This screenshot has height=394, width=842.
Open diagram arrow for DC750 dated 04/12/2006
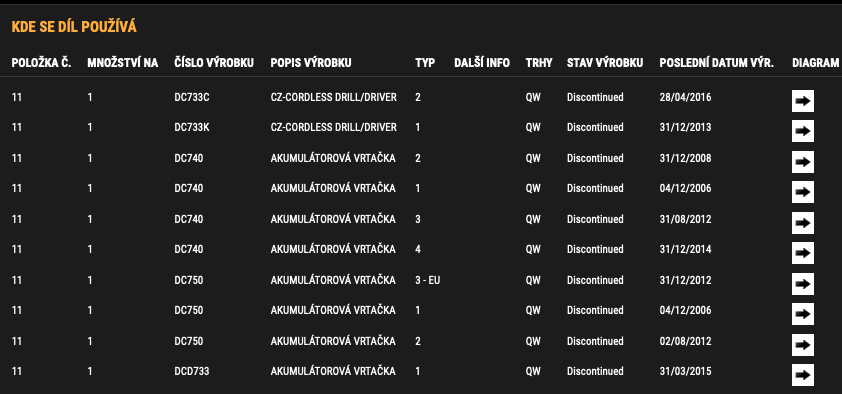click(802, 313)
